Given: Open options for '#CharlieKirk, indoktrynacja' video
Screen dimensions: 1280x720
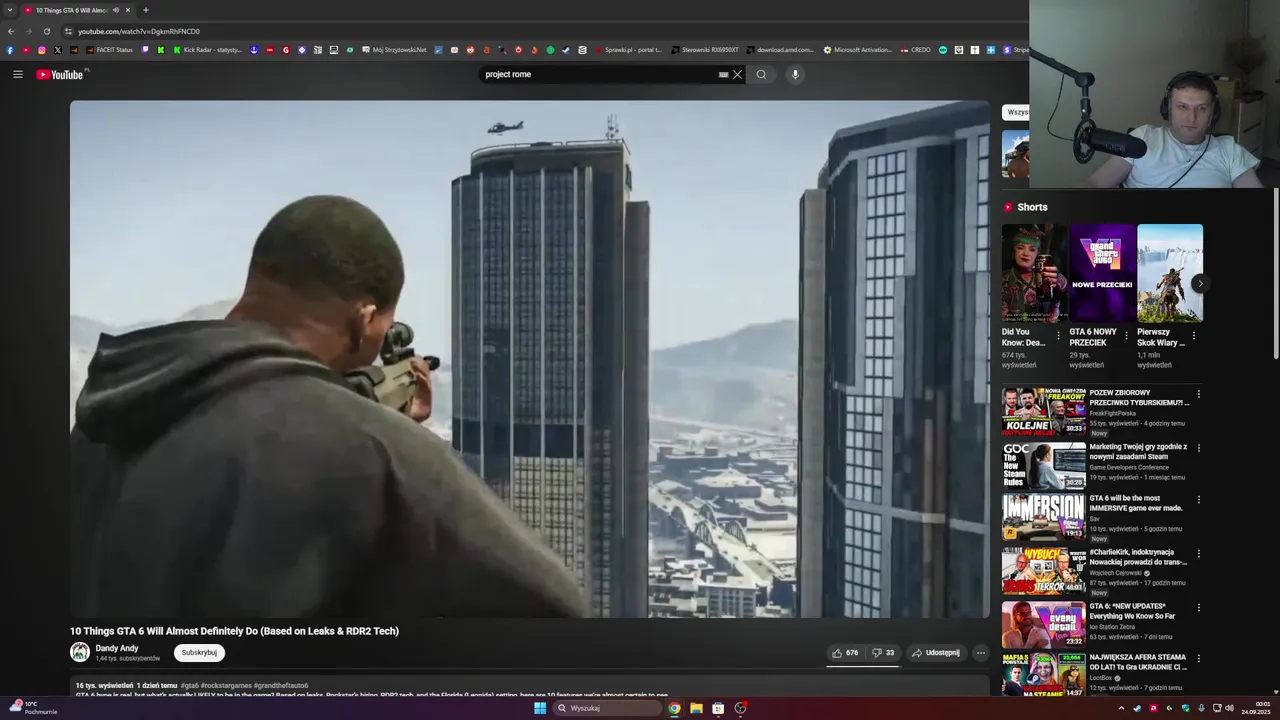Looking at the screenshot, I should (1198, 553).
